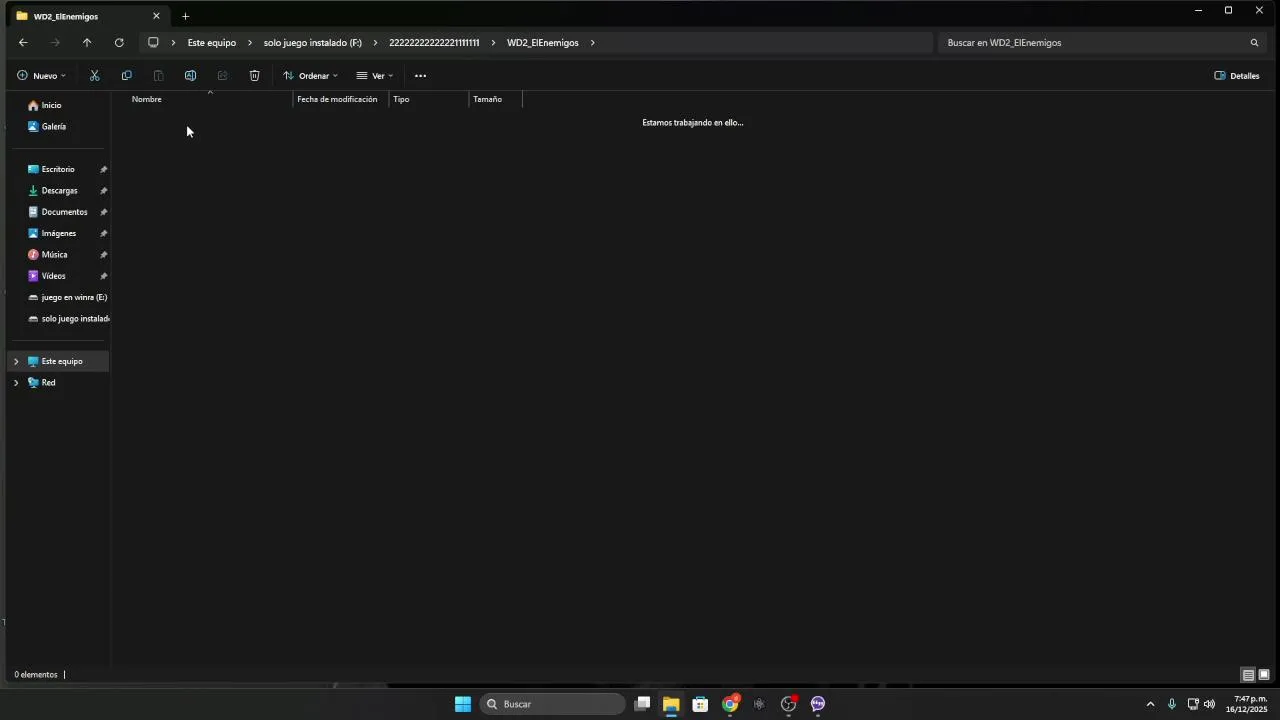Go up one folder level

(x=87, y=43)
